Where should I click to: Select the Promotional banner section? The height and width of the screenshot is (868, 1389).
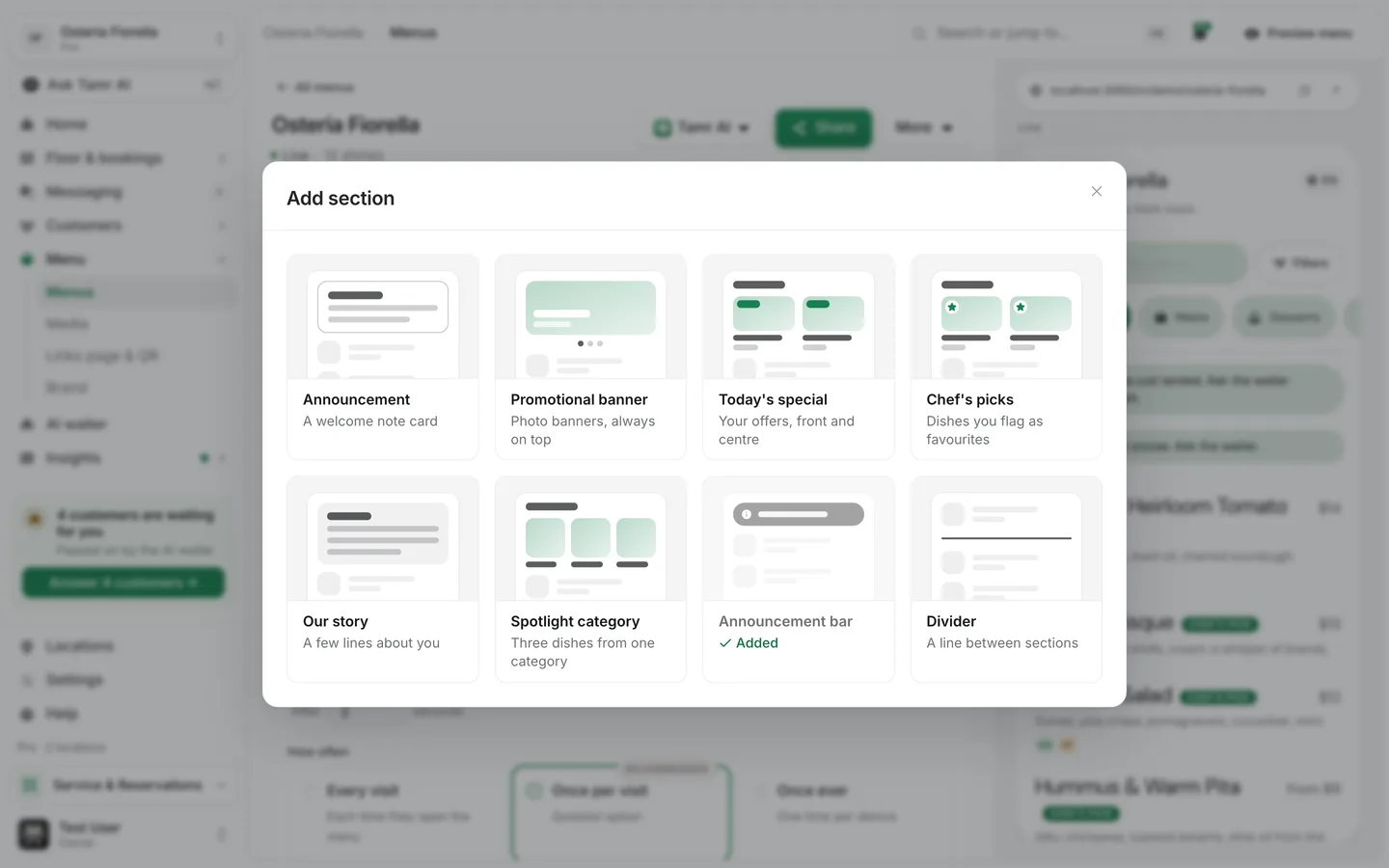tap(590, 357)
